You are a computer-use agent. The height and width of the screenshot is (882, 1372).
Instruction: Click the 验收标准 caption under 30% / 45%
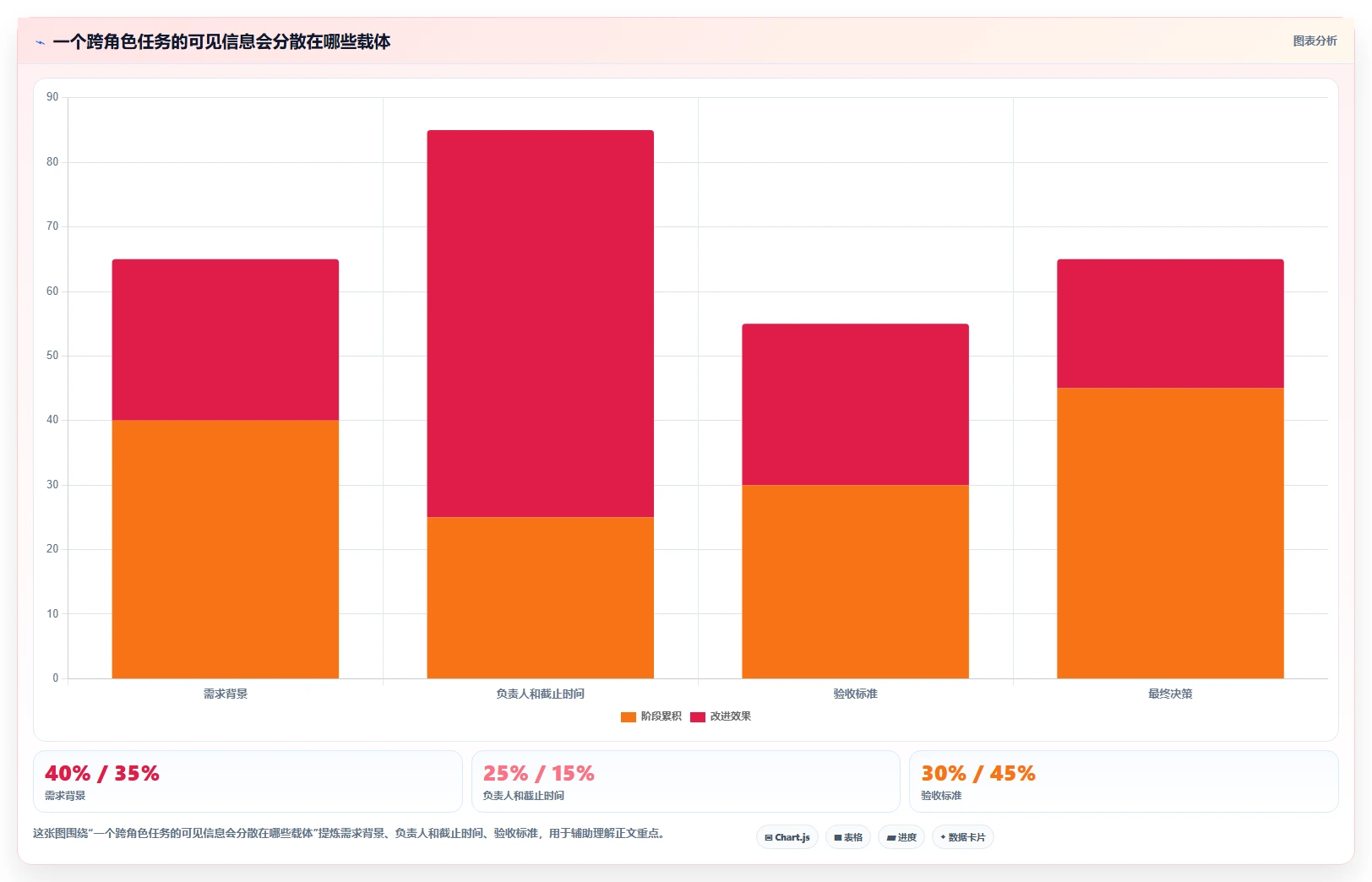(941, 796)
